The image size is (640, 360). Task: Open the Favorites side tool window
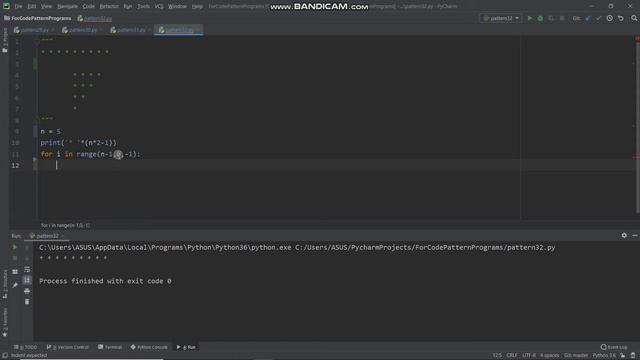click(4, 322)
